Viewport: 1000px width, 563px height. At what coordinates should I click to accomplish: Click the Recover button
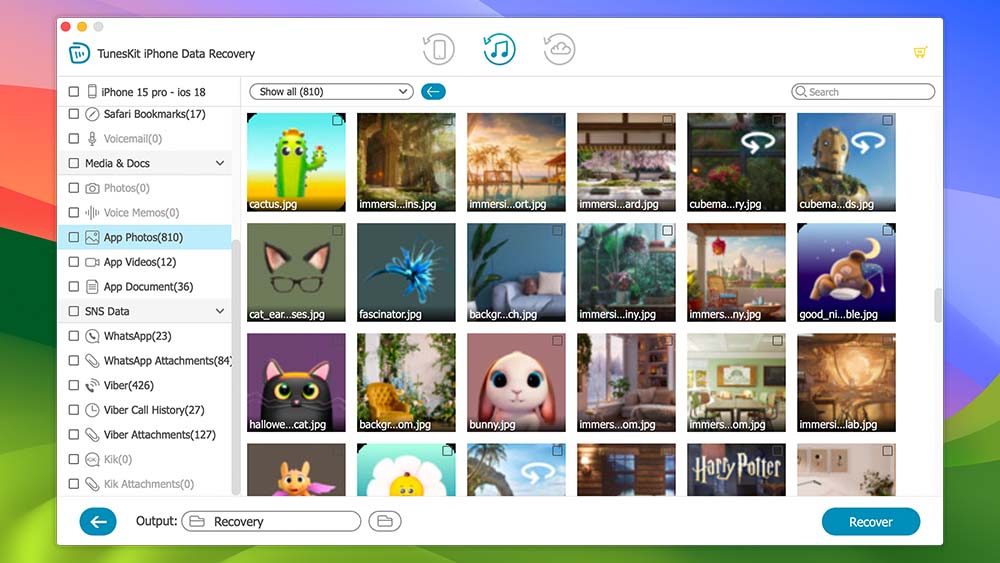[x=871, y=522]
